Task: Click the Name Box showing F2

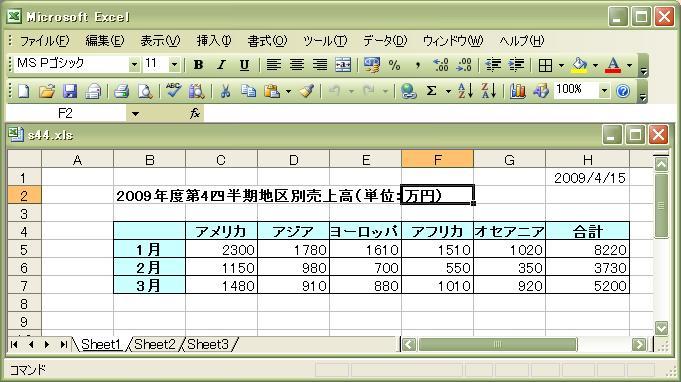Action: tap(65, 114)
